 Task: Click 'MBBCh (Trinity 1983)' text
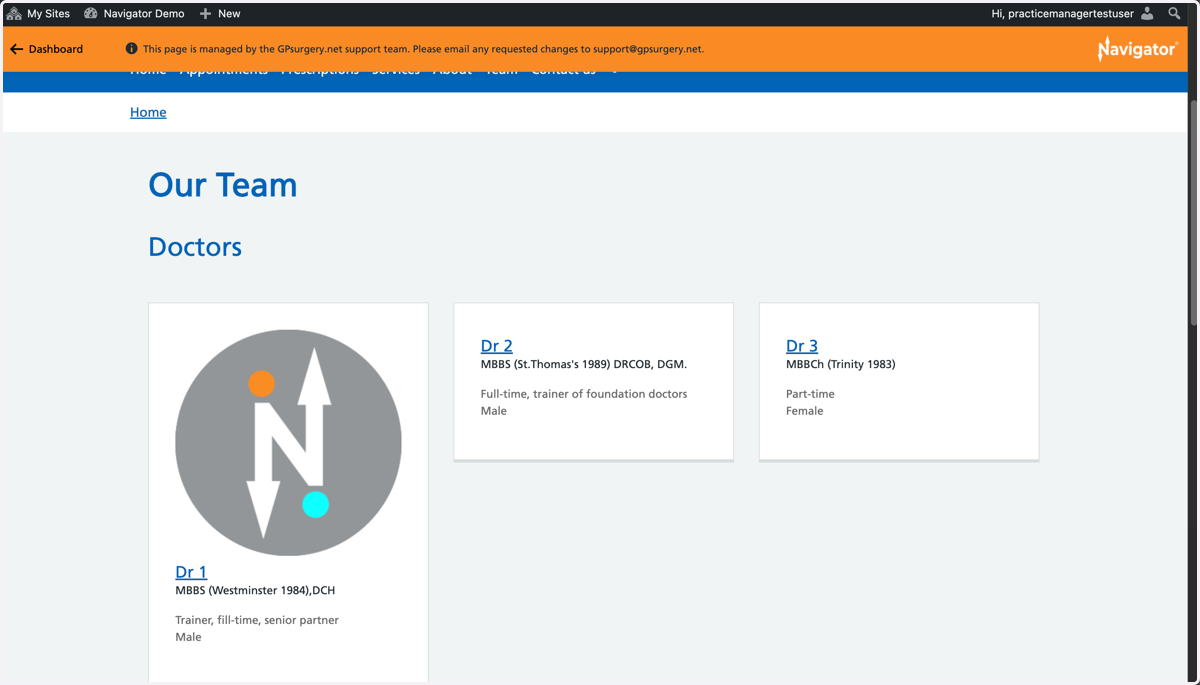point(841,364)
